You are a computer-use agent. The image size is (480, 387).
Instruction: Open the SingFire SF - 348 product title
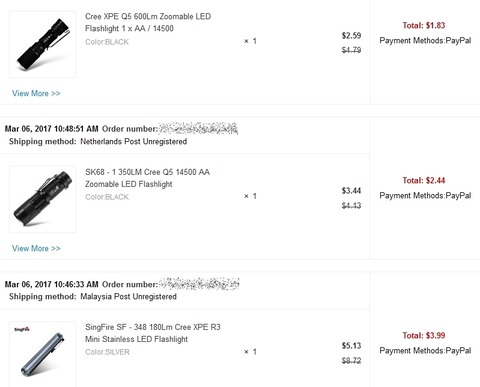[153, 333]
